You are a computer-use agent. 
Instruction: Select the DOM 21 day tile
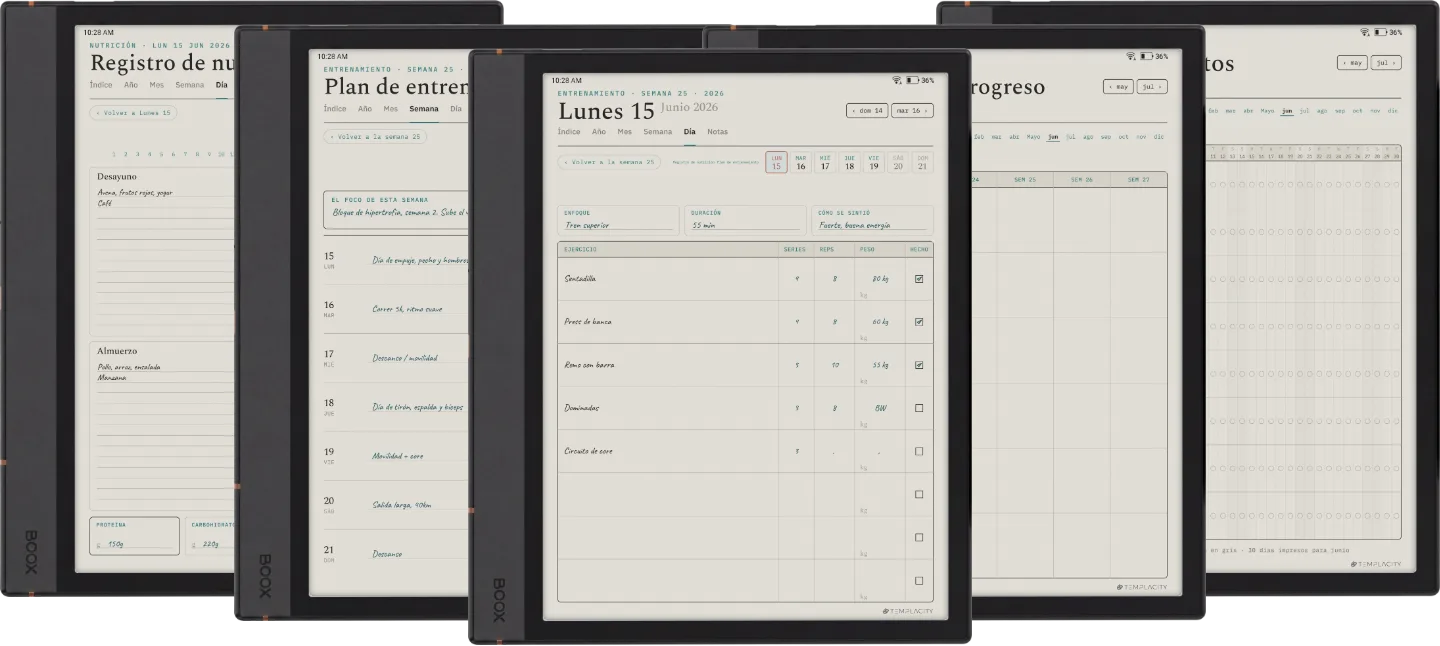tap(922, 162)
